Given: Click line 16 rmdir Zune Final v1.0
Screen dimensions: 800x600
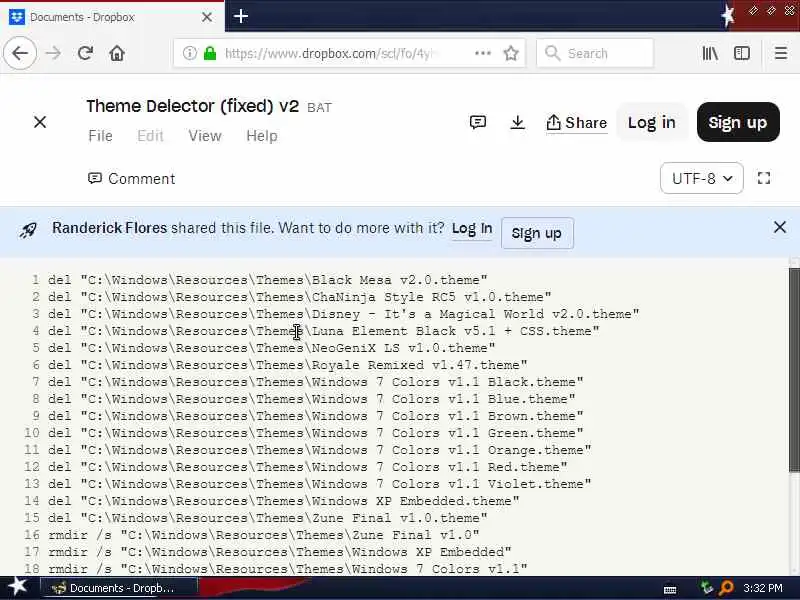Looking at the screenshot, I should (x=263, y=535).
